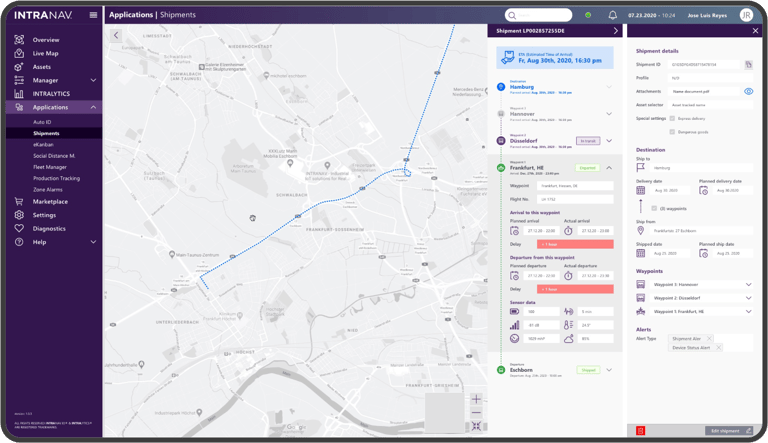The width and height of the screenshot is (768, 443).
Task: Fit map to view icon
Action: pos(476,426)
